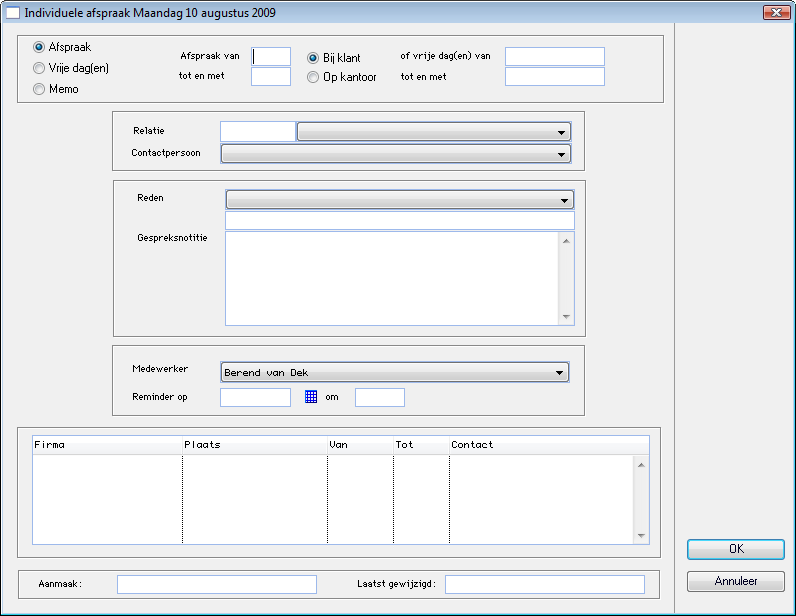Screen dimensions: 796x616
Task: Switch to Op kantoor radio option
Action: 314,77
